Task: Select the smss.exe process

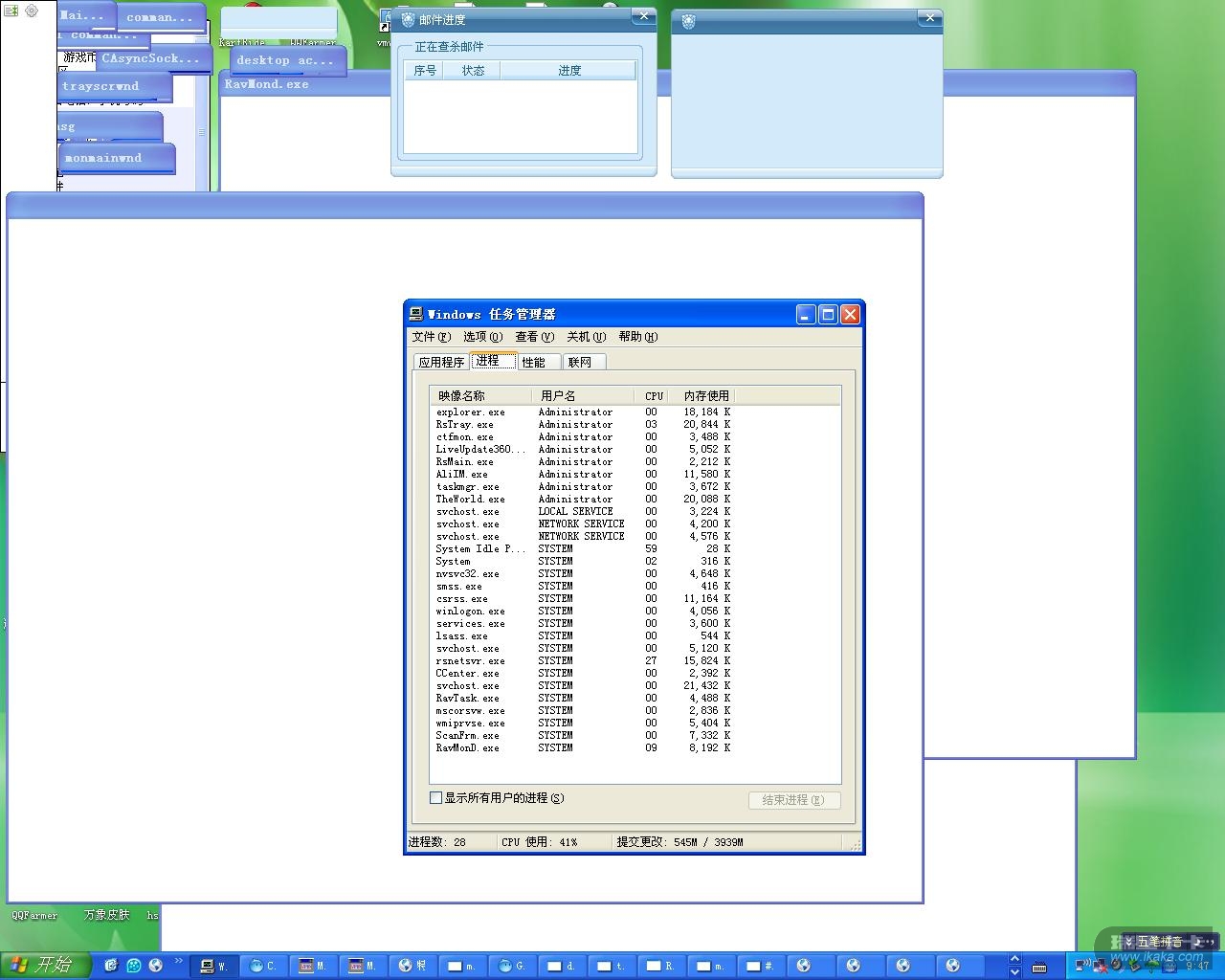Action: pos(584,587)
